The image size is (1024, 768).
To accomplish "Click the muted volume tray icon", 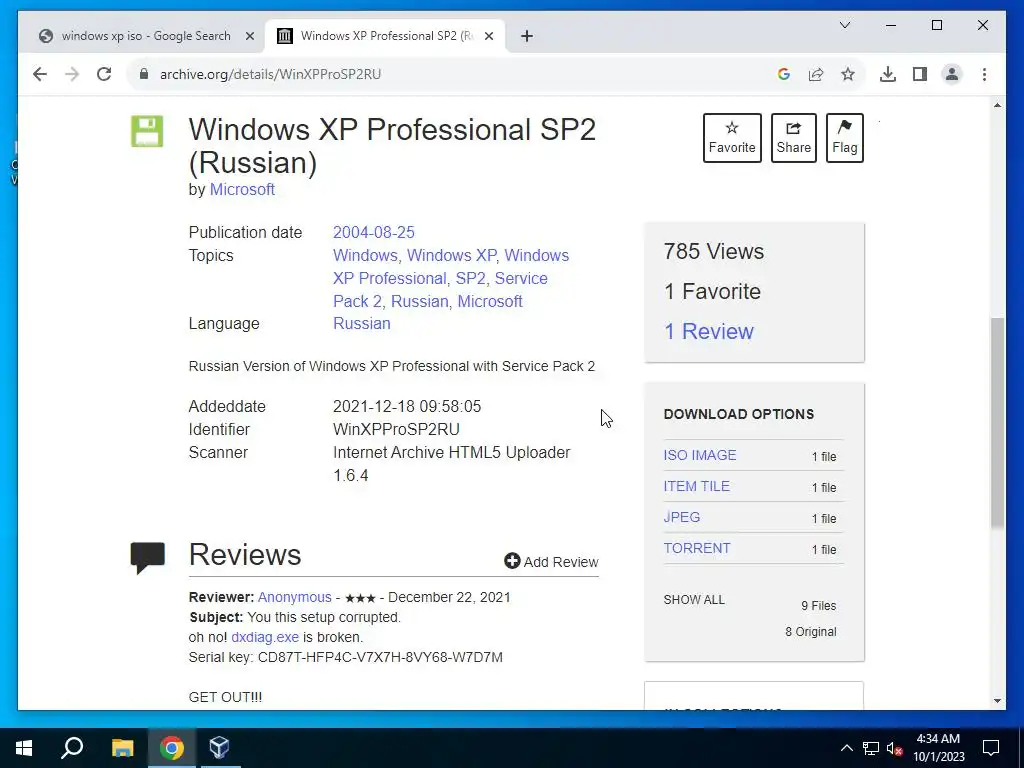I will click(894, 748).
